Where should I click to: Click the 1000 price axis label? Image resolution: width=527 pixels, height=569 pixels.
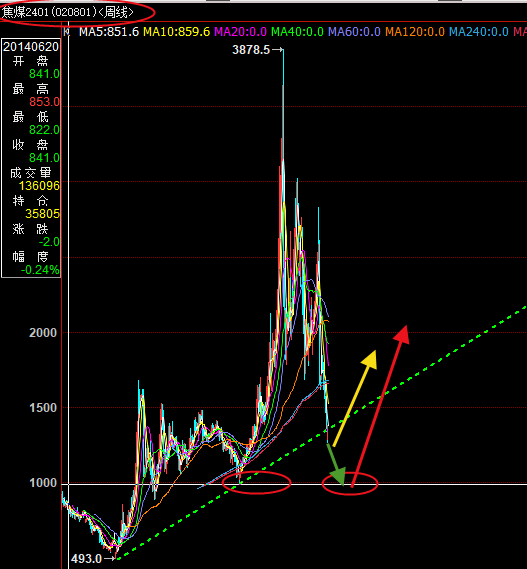coord(43,483)
